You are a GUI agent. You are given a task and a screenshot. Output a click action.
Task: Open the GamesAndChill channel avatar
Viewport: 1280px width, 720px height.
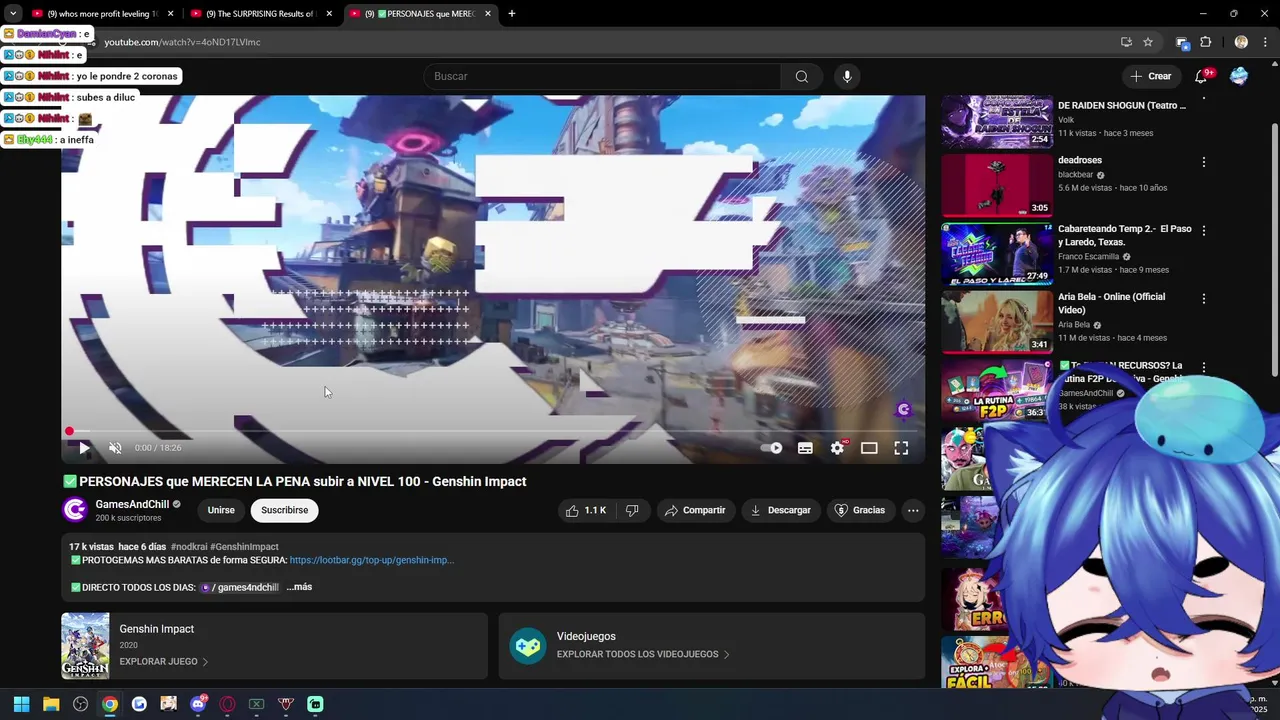click(x=75, y=510)
